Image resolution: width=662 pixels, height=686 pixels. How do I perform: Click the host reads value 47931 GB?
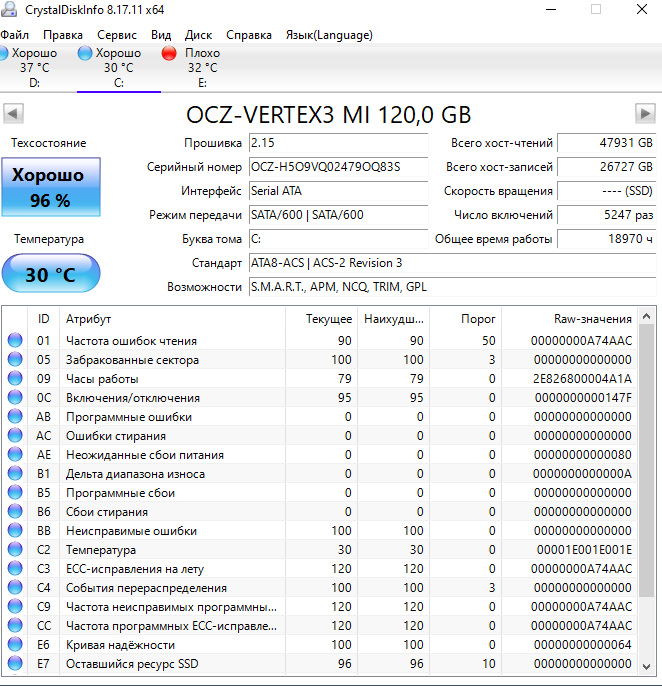pyautogui.click(x=606, y=143)
